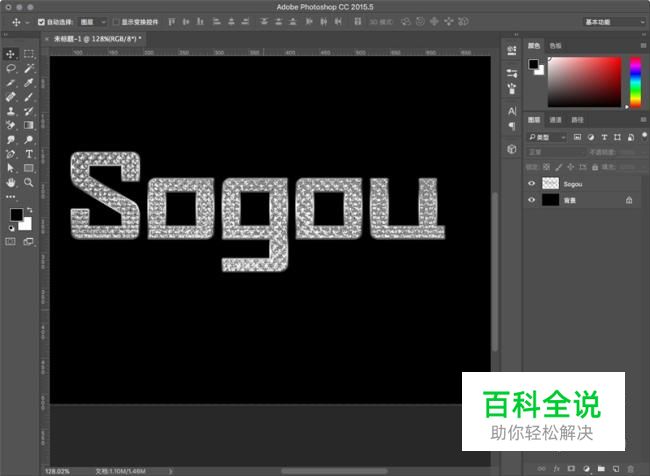Screen dimensions: 650x476
Task: Open the Edit Toolbar three-dots menu
Action: pos(10,197)
